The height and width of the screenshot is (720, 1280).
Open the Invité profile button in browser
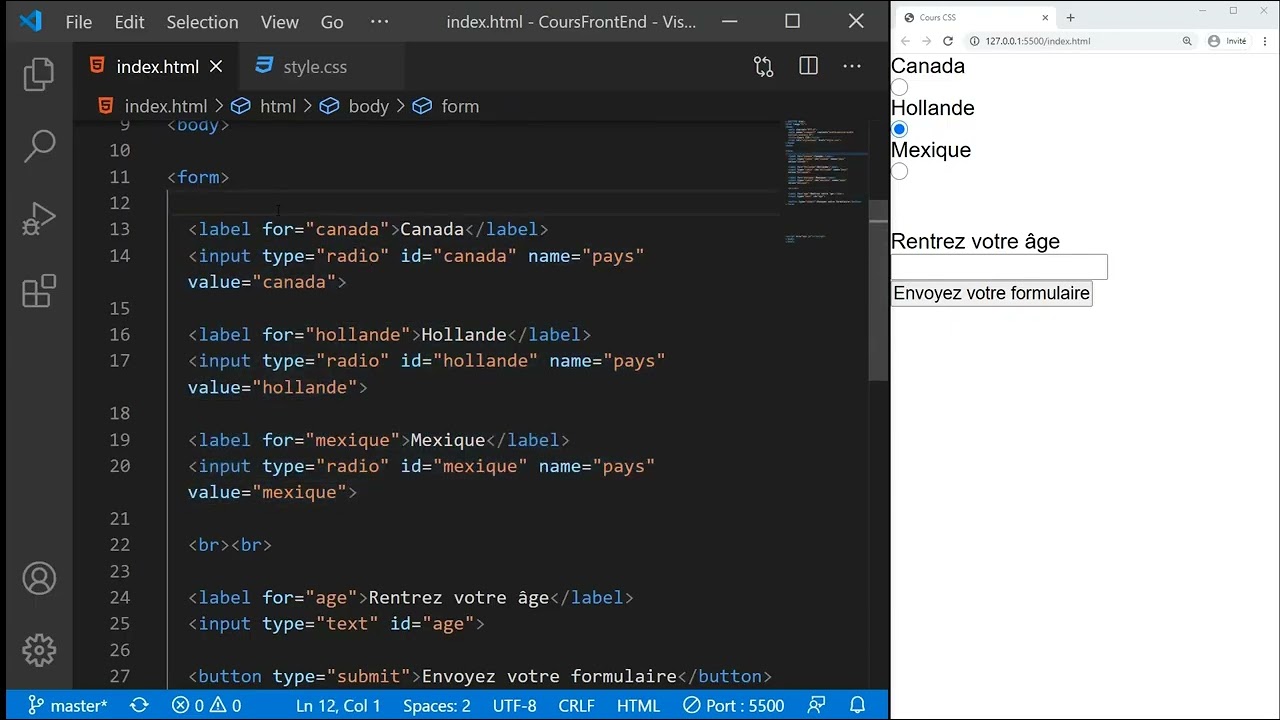tap(1227, 41)
